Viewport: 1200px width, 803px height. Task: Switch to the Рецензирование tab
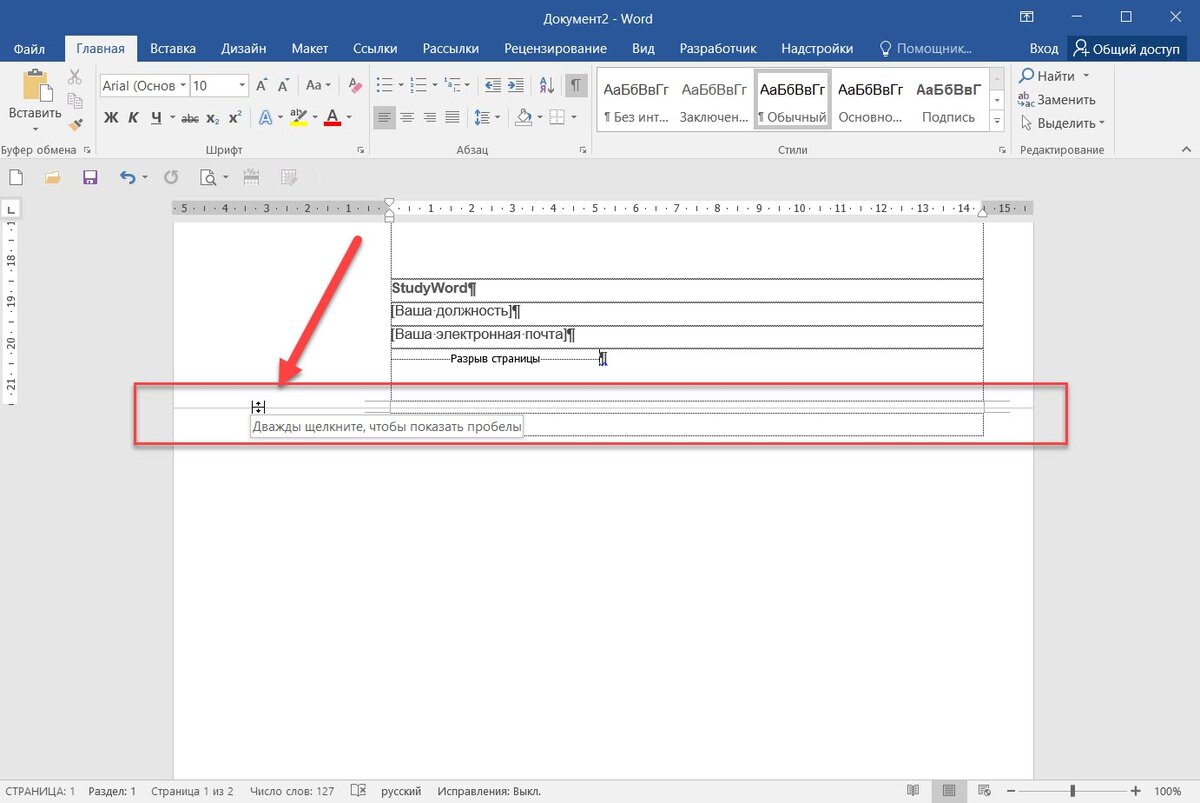[555, 48]
